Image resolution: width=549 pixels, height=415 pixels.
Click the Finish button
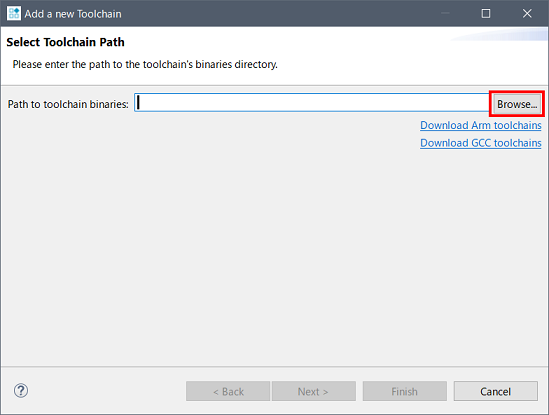point(405,391)
